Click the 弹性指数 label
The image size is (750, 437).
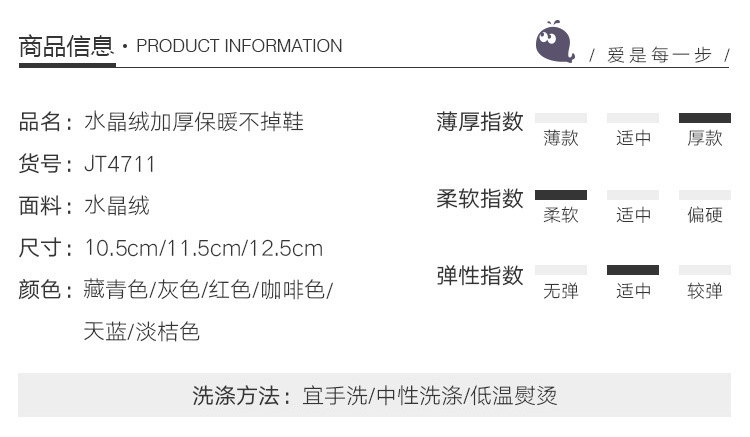point(479,274)
